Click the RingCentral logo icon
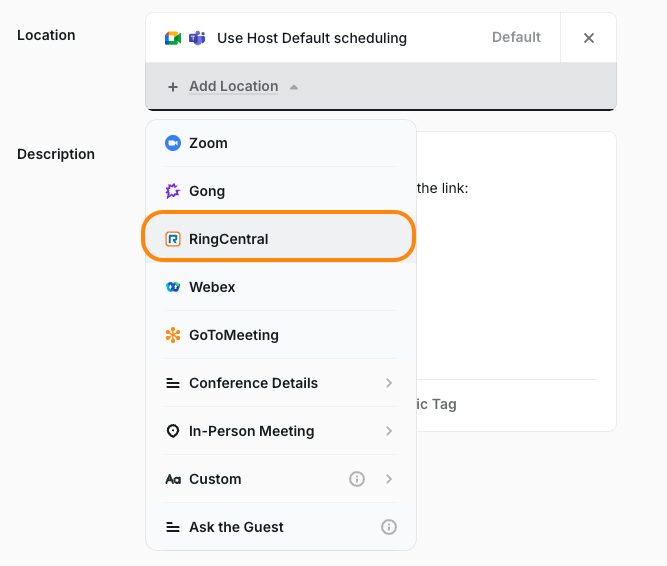This screenshot has height=566, width=667. coord(173,239)
